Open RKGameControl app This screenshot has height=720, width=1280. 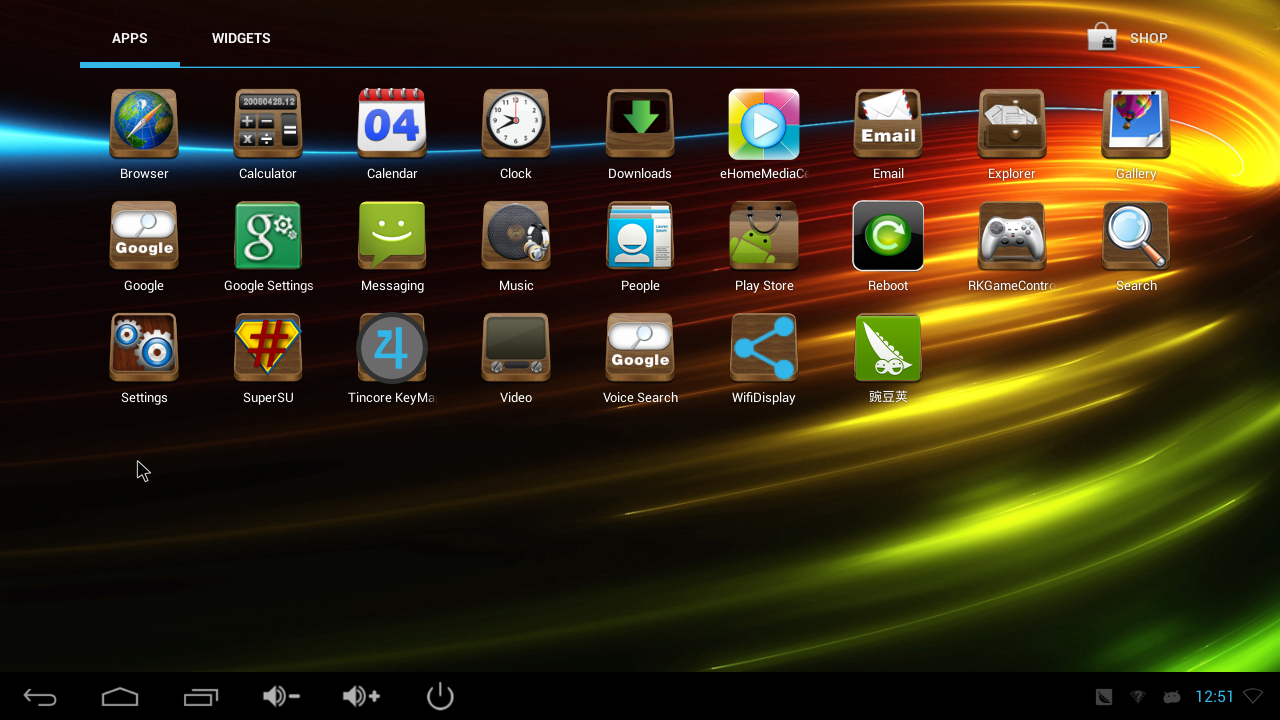coord(1012,236)
